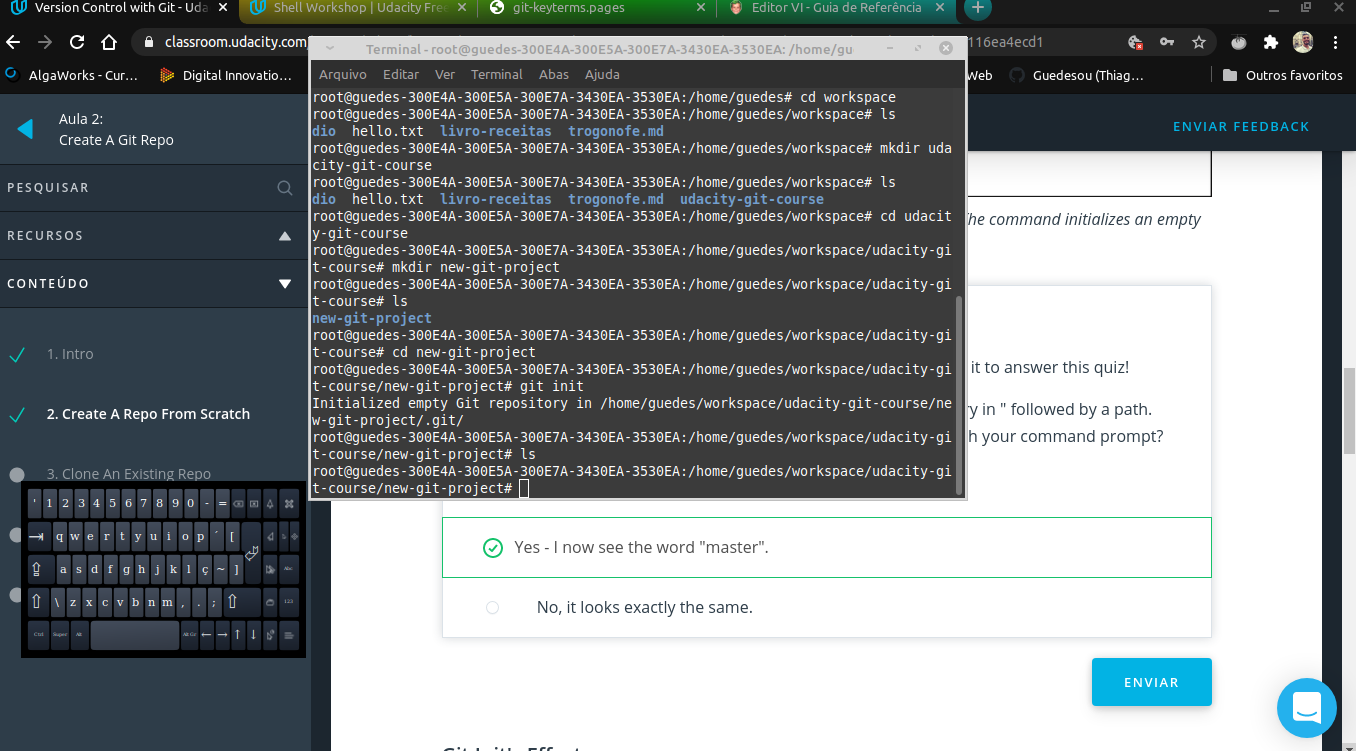Open Ver menu in Terminal
This screenshot has height=751, width=1356.
click(445, 75)
